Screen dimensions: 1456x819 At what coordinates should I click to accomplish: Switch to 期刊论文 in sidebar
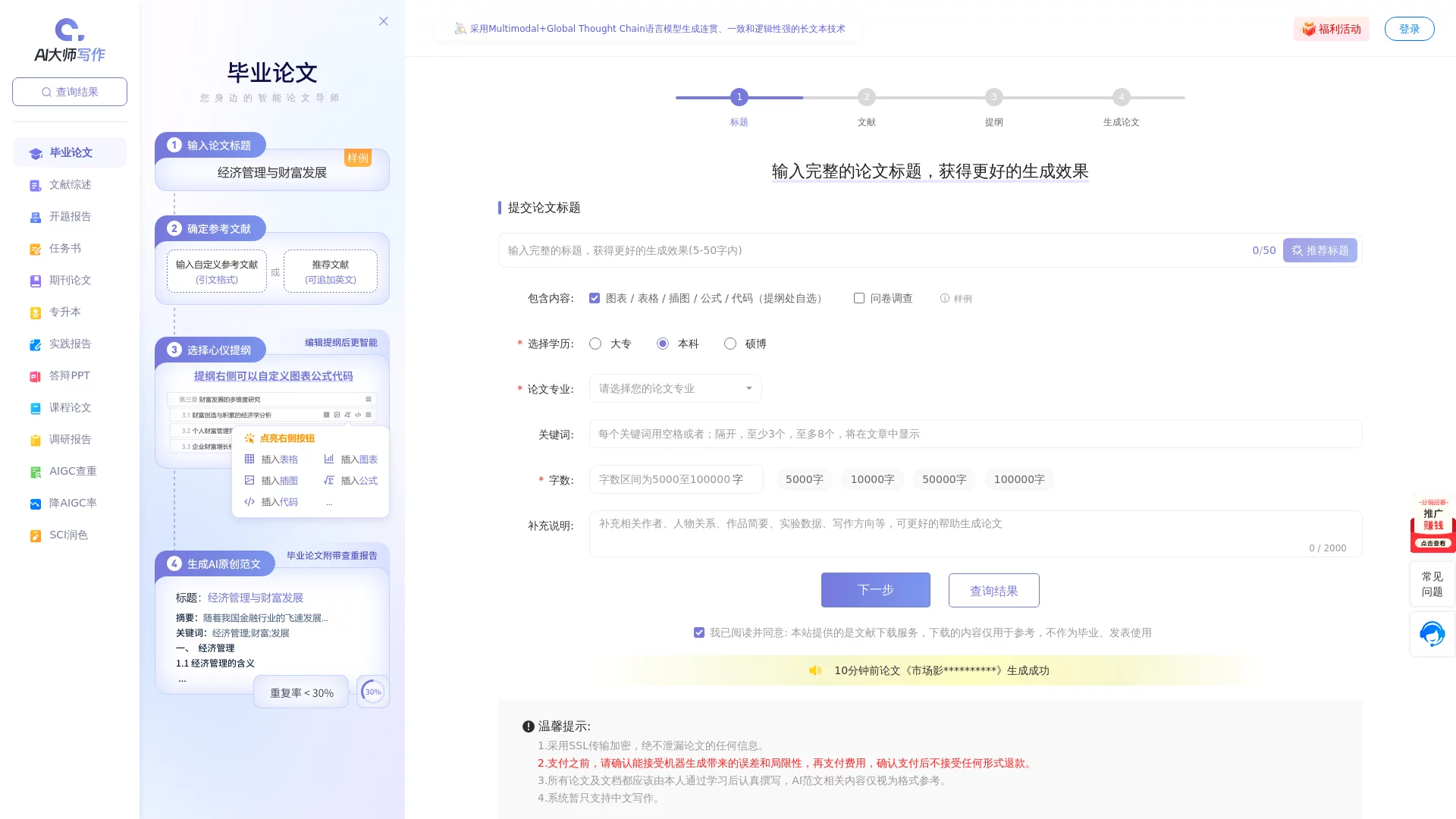point(70,281)
